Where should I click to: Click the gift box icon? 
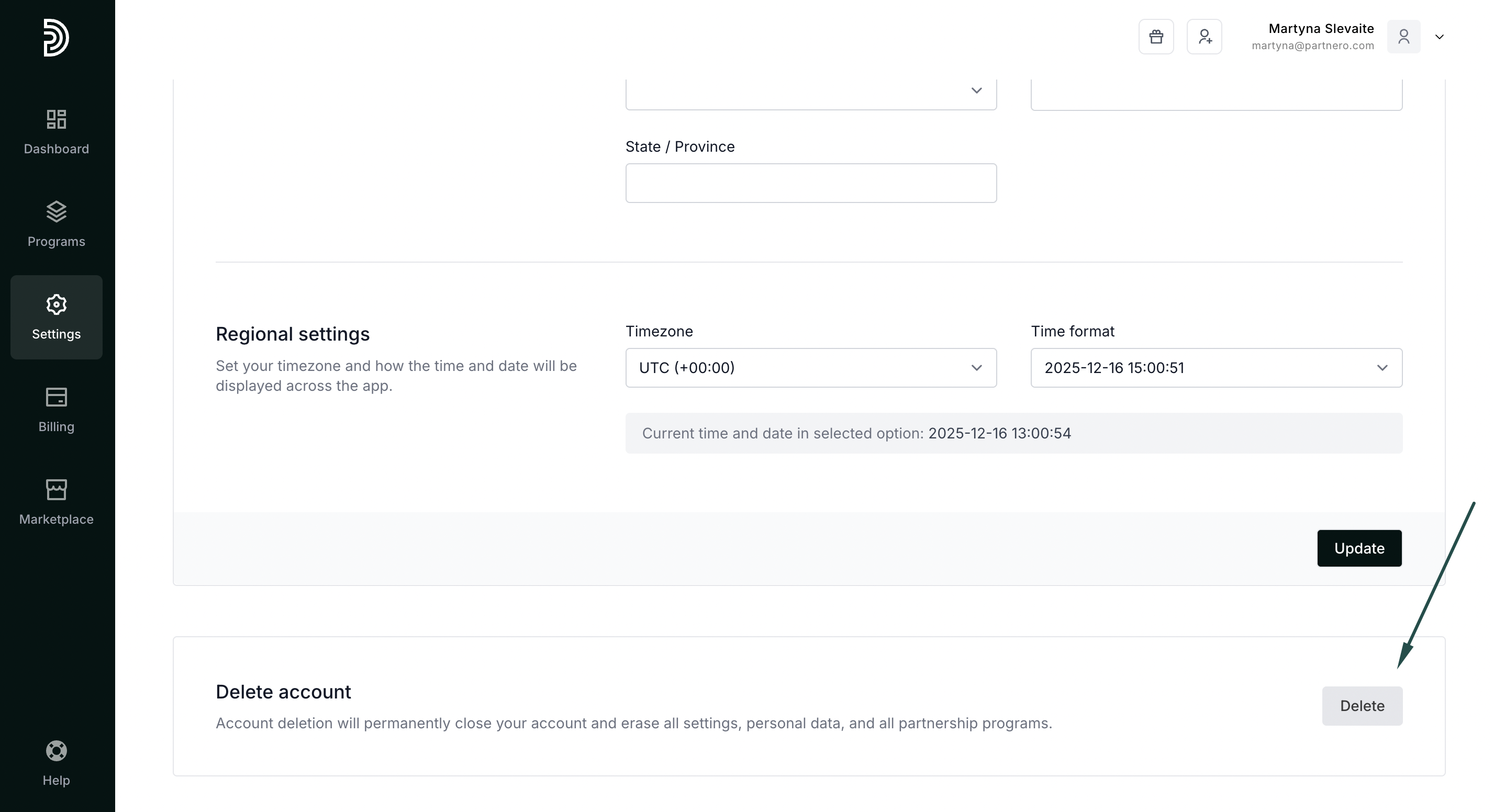pos(1156,37)
